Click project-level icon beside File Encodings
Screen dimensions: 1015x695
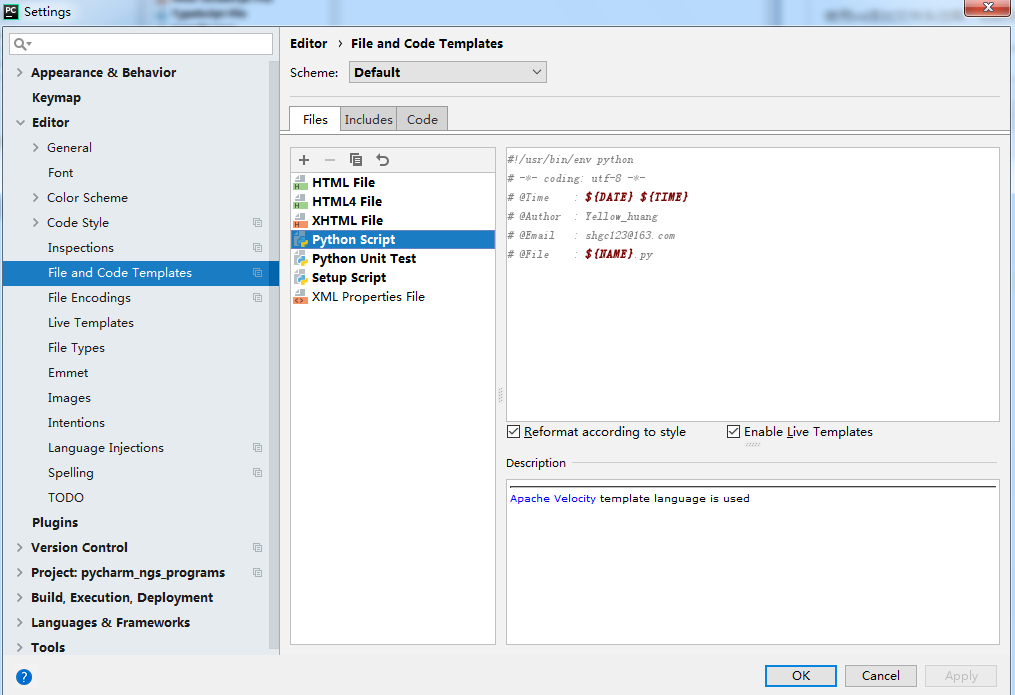pyautogui.click(x=258, y=298)
